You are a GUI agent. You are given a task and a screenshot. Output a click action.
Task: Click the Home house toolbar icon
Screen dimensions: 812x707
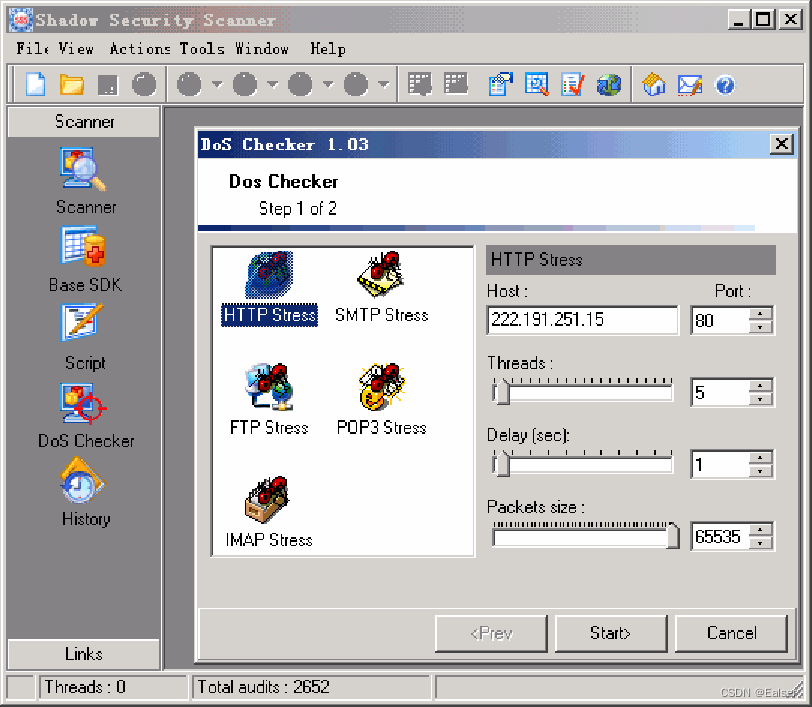coord(654,84)
